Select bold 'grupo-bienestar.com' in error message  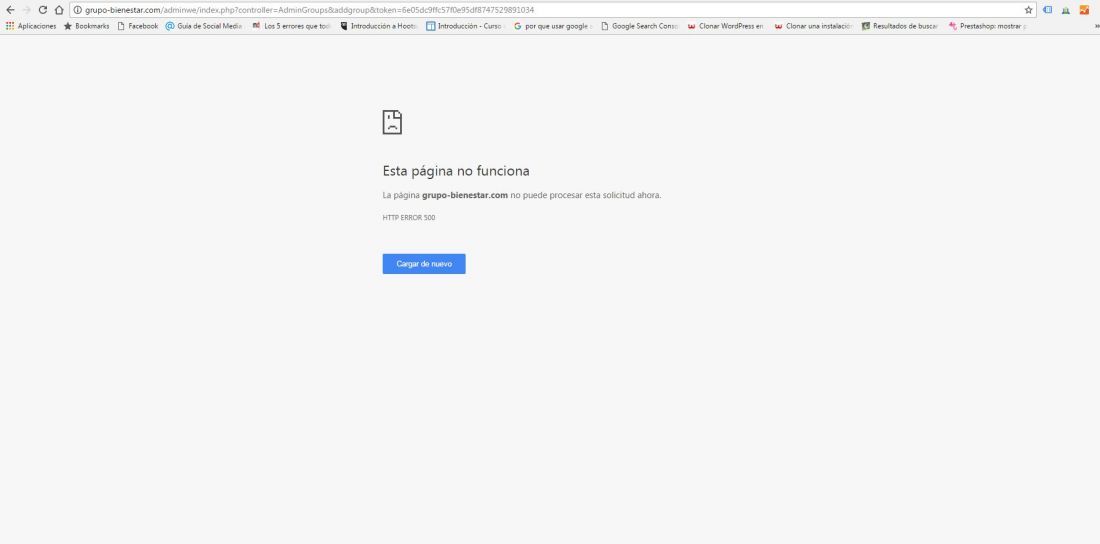click(465, 195)
